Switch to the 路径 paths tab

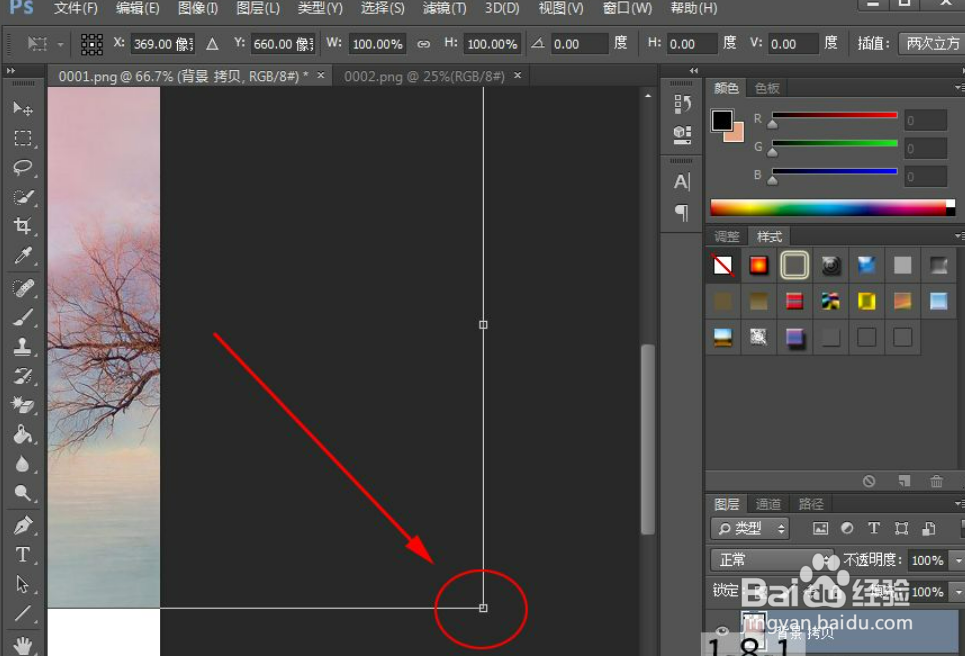click(x=811, y=504)
